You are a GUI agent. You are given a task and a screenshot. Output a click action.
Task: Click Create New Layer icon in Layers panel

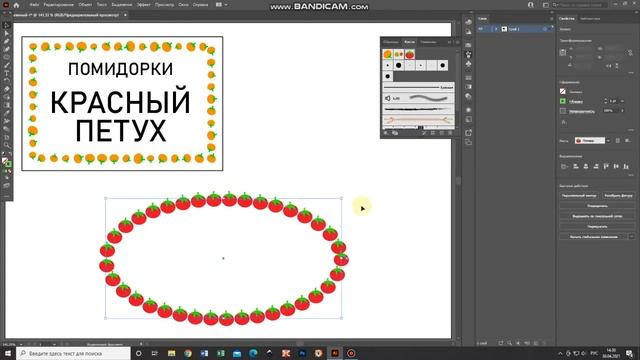coord(536,343)
